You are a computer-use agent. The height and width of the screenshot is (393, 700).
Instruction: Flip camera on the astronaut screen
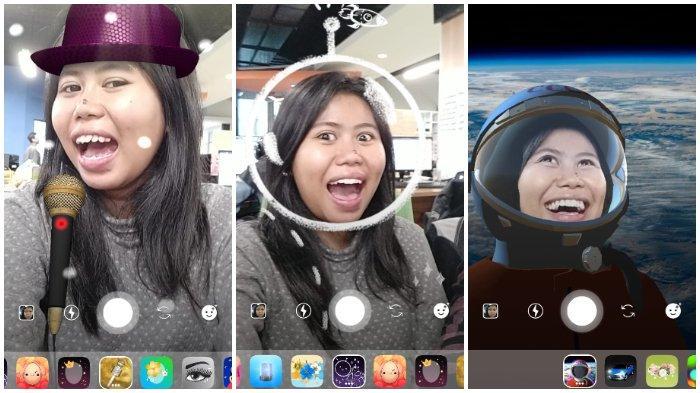coord(628,311)
